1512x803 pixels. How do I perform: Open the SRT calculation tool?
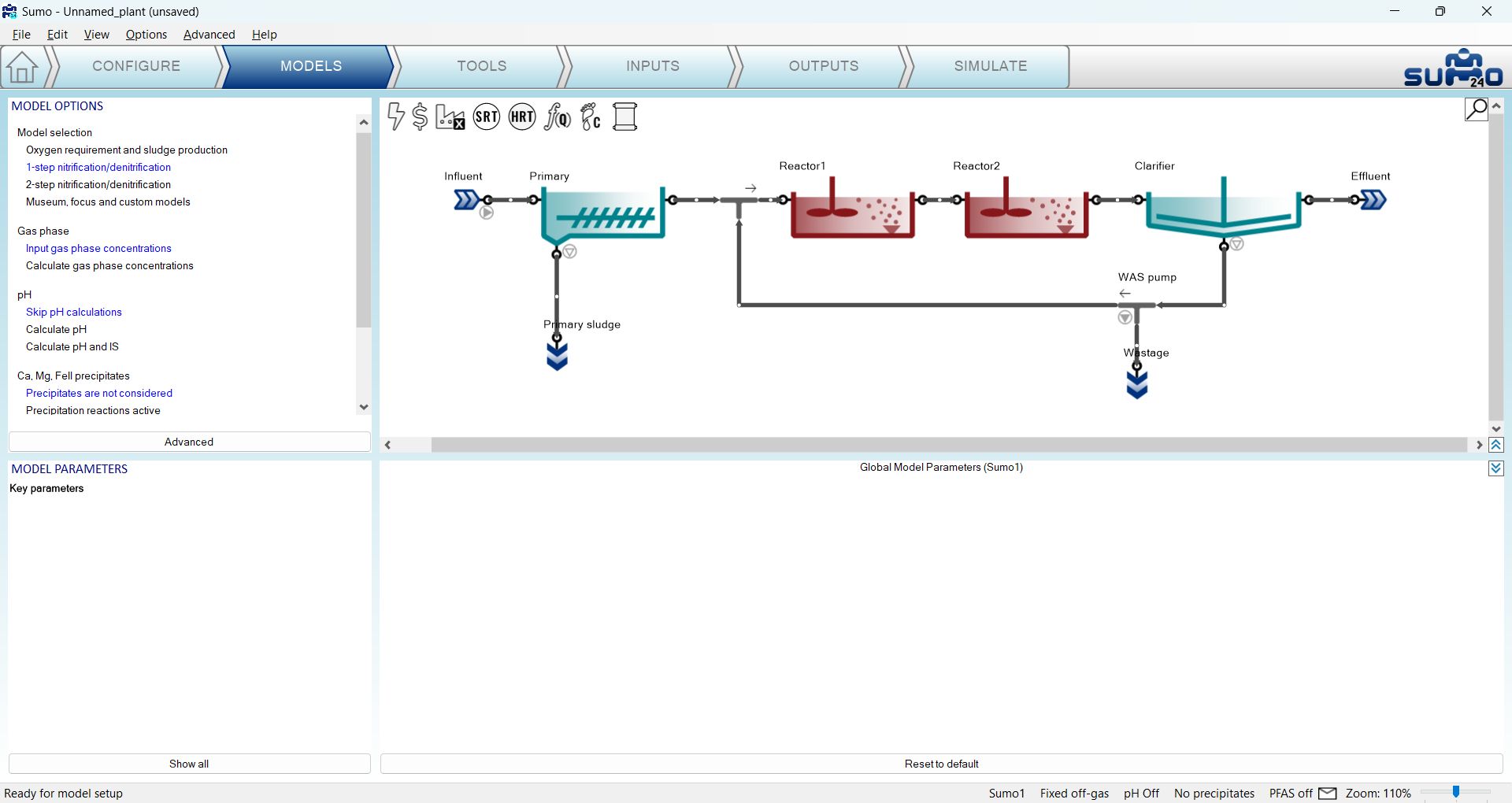pos(487,117)
